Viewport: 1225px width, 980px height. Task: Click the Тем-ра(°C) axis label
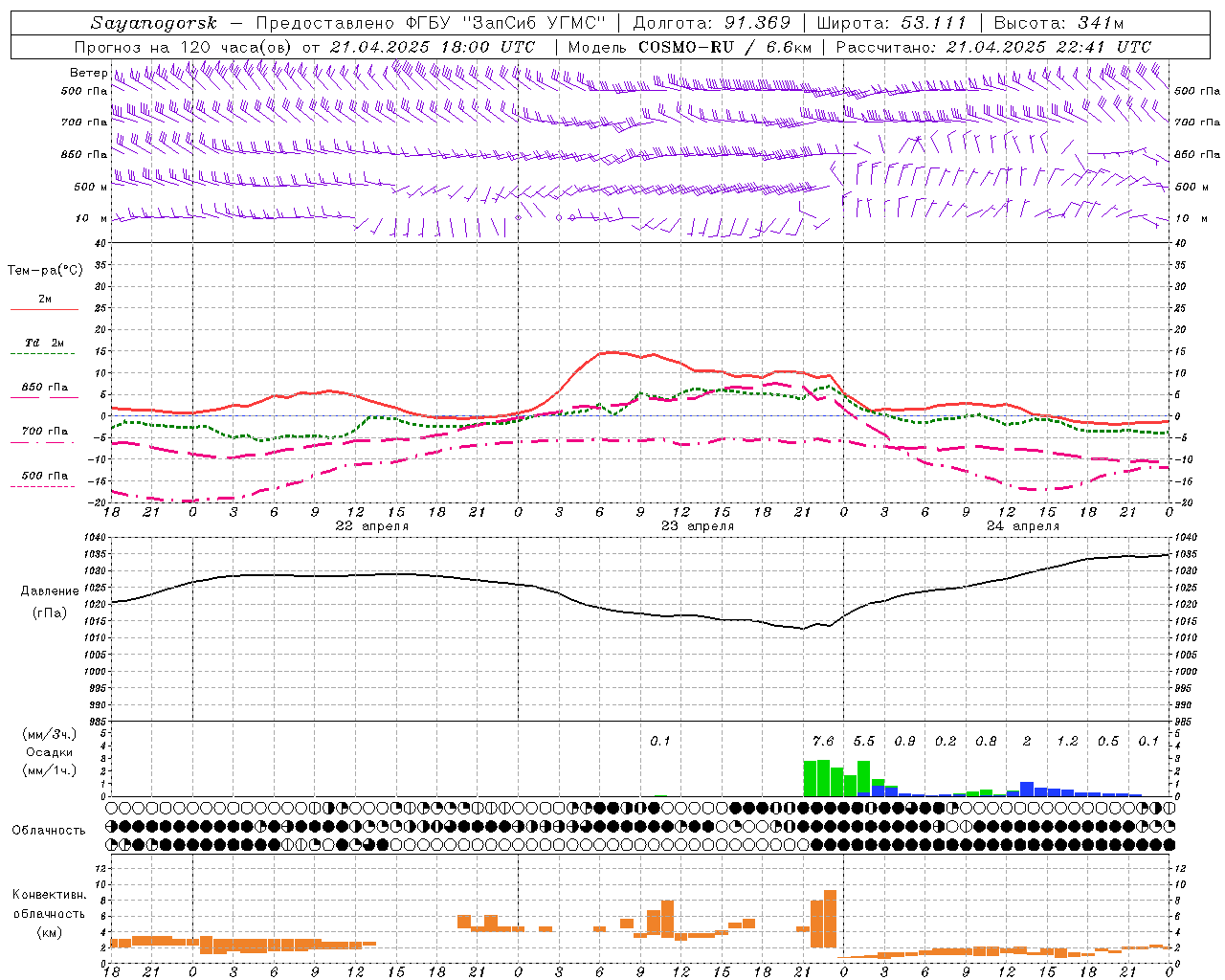(x=45, y=271)
